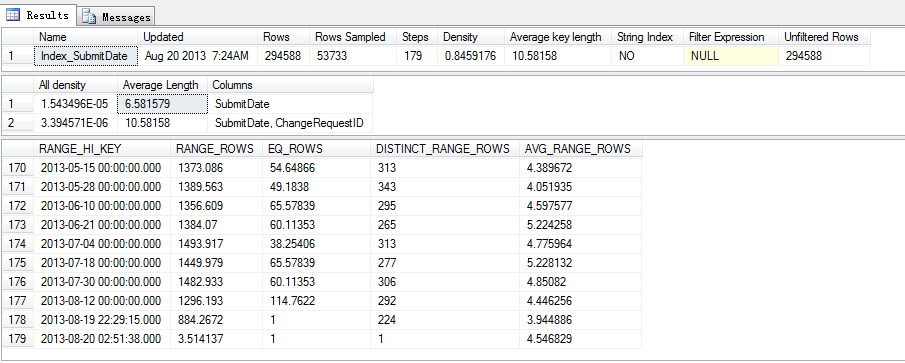The width and height of the screenshot is (905, 363).
Task: Click the All density column header
Action: pos(76,85)
